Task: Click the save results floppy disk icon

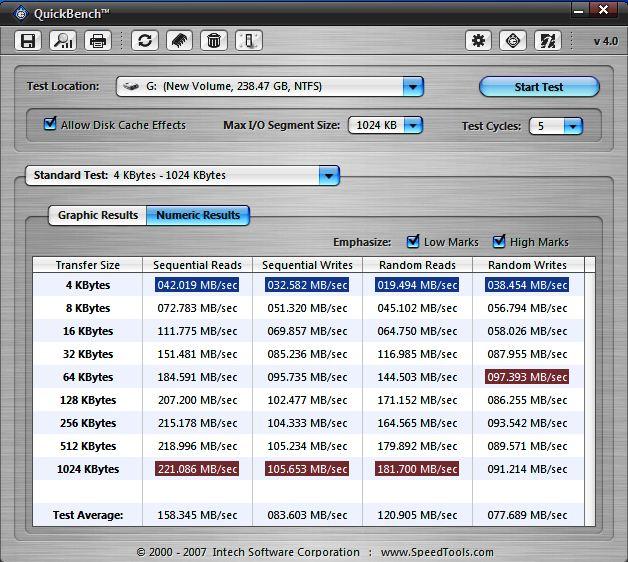Action: 28,41
